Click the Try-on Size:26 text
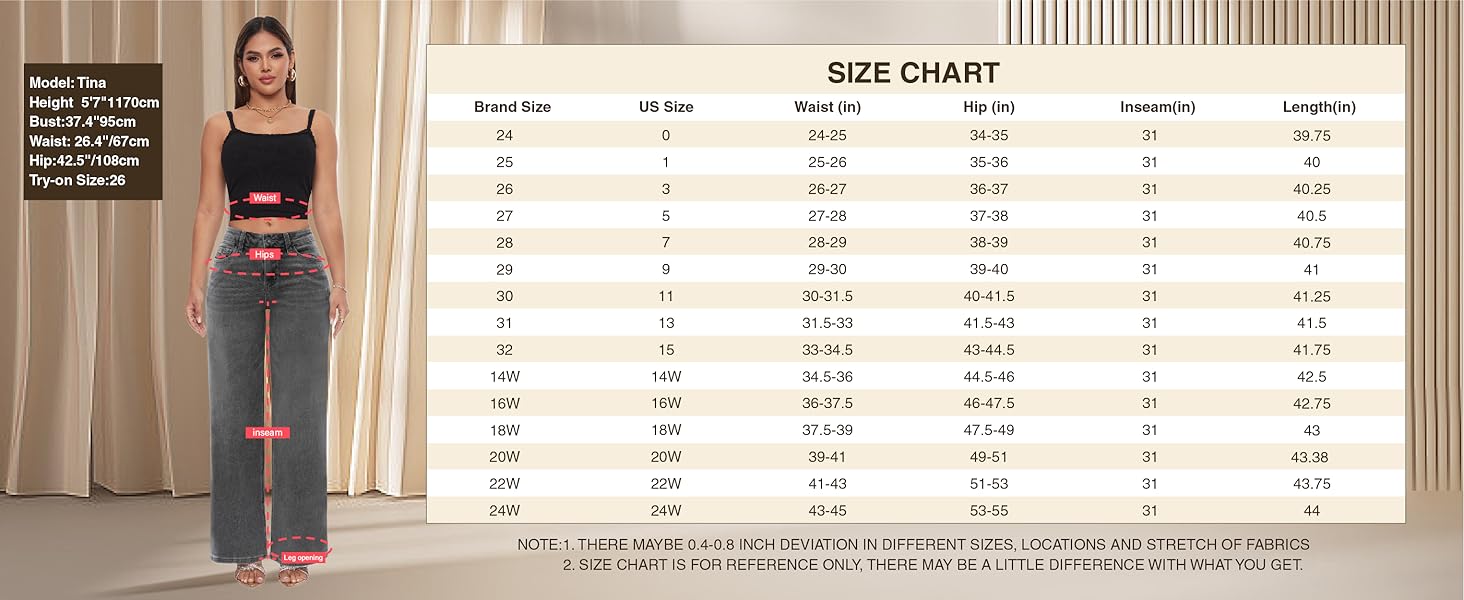Image resolution: width=1464 pixels, height=600 pixels. [77, 180]
